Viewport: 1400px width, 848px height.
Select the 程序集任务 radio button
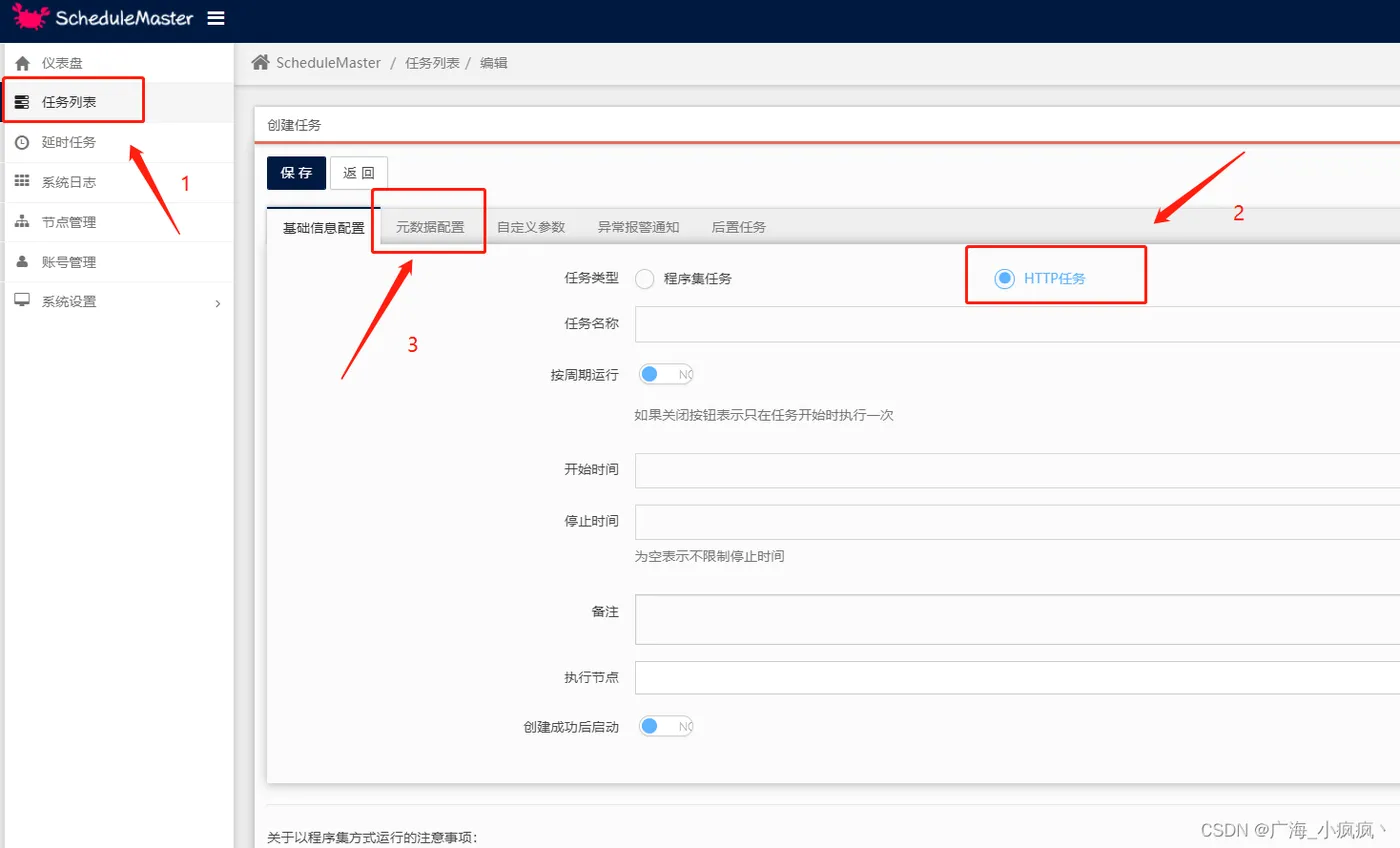click(644, 279)
